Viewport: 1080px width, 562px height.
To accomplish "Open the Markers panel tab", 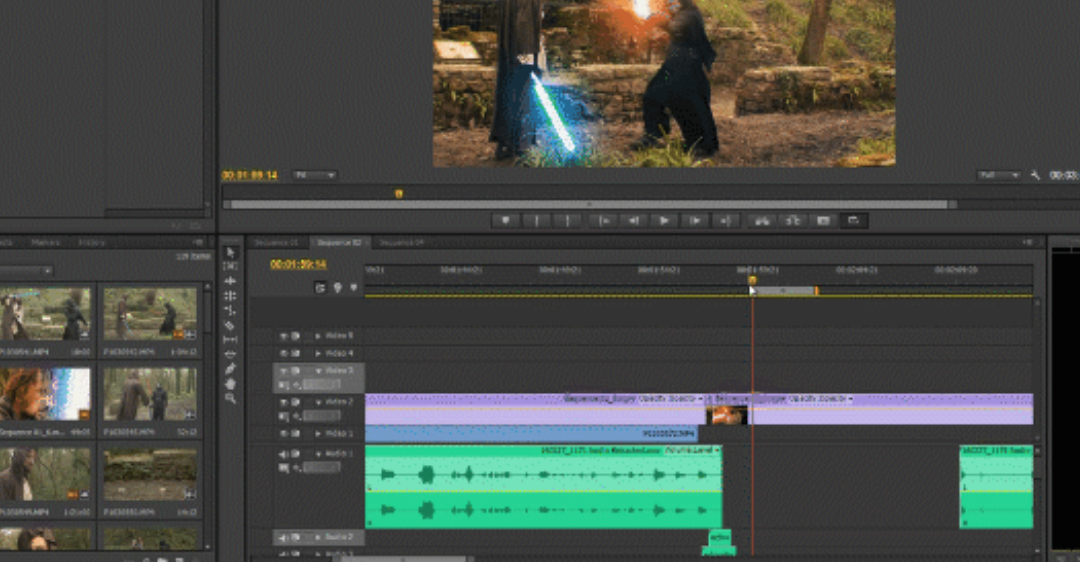I will pos(46,242).
